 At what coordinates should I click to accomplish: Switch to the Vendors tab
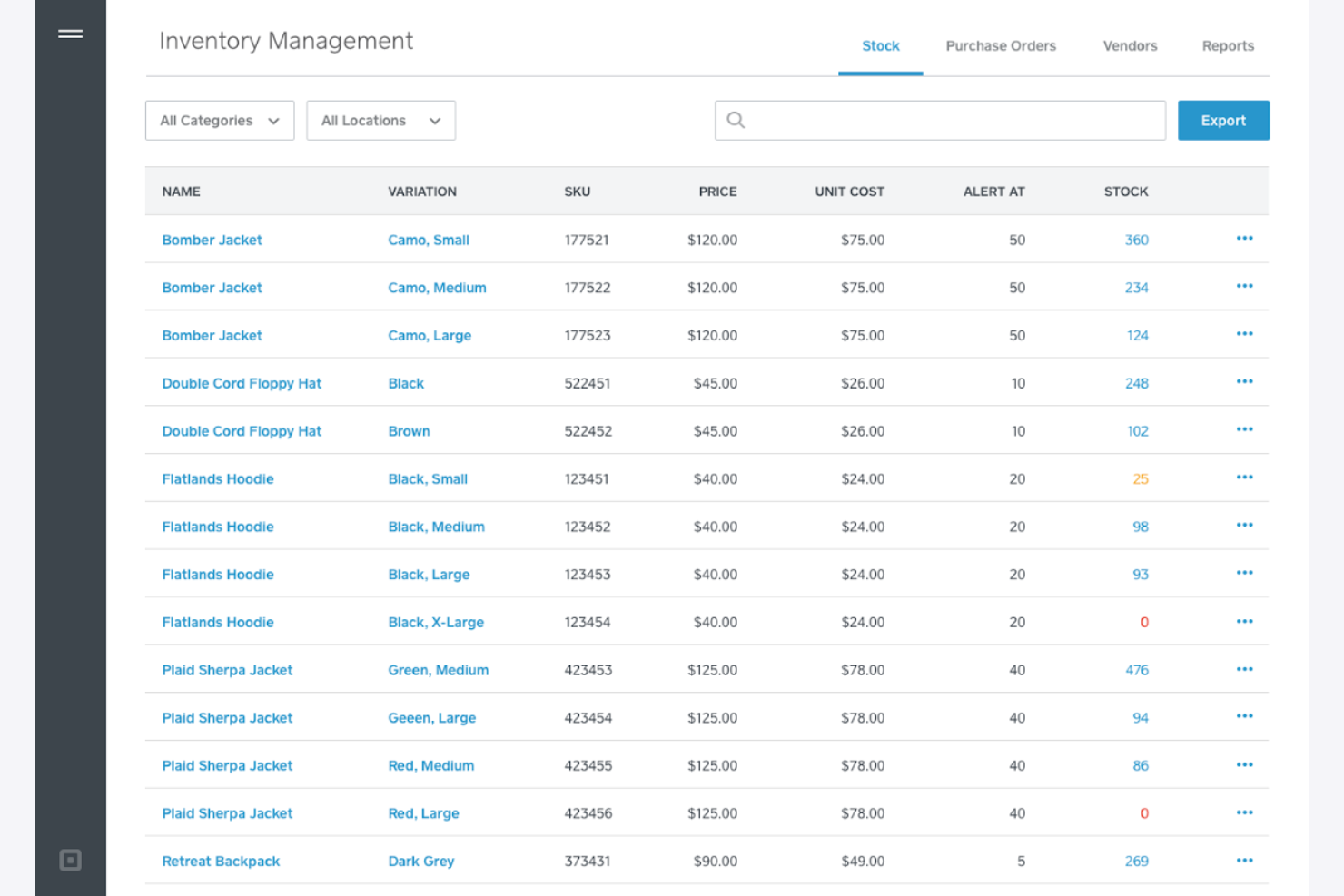1129,45
